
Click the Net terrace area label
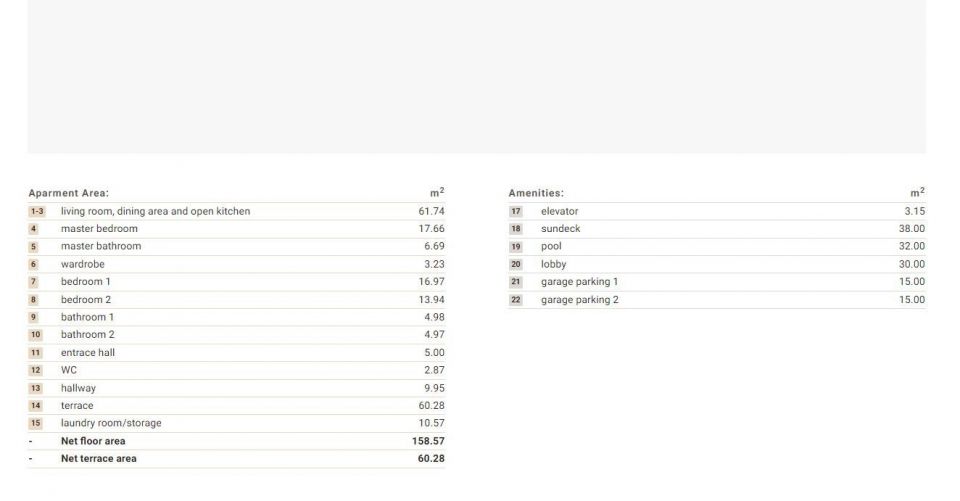tap(99, 459)
